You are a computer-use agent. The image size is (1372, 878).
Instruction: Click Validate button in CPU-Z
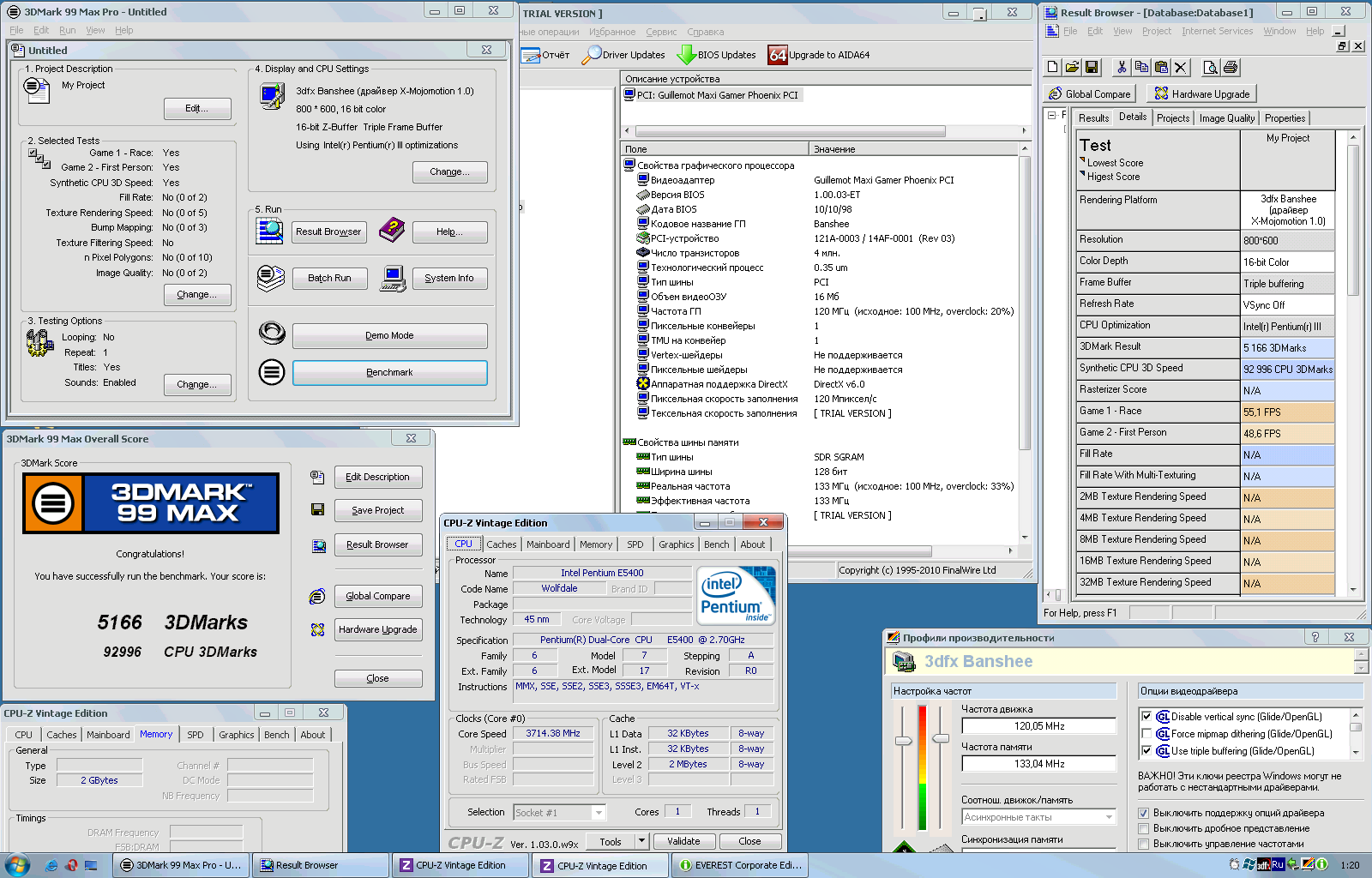click(x=683, y=841)
